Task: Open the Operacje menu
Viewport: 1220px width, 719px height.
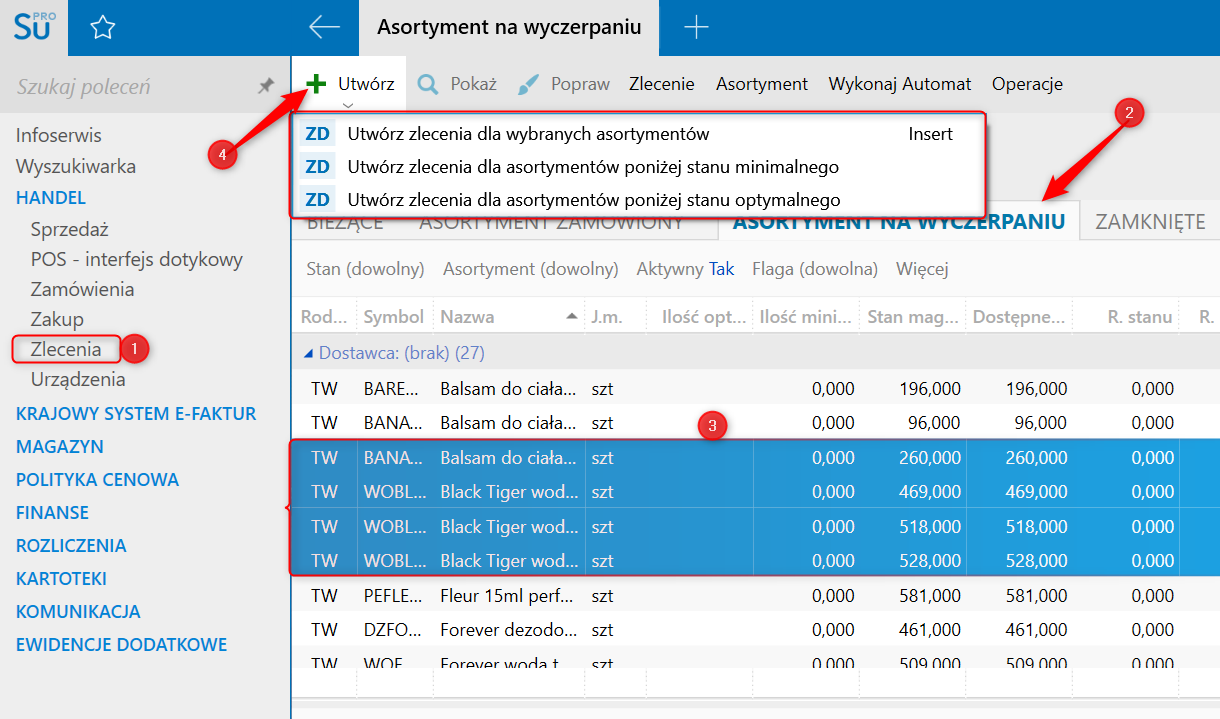Action: coord(1027,84)
